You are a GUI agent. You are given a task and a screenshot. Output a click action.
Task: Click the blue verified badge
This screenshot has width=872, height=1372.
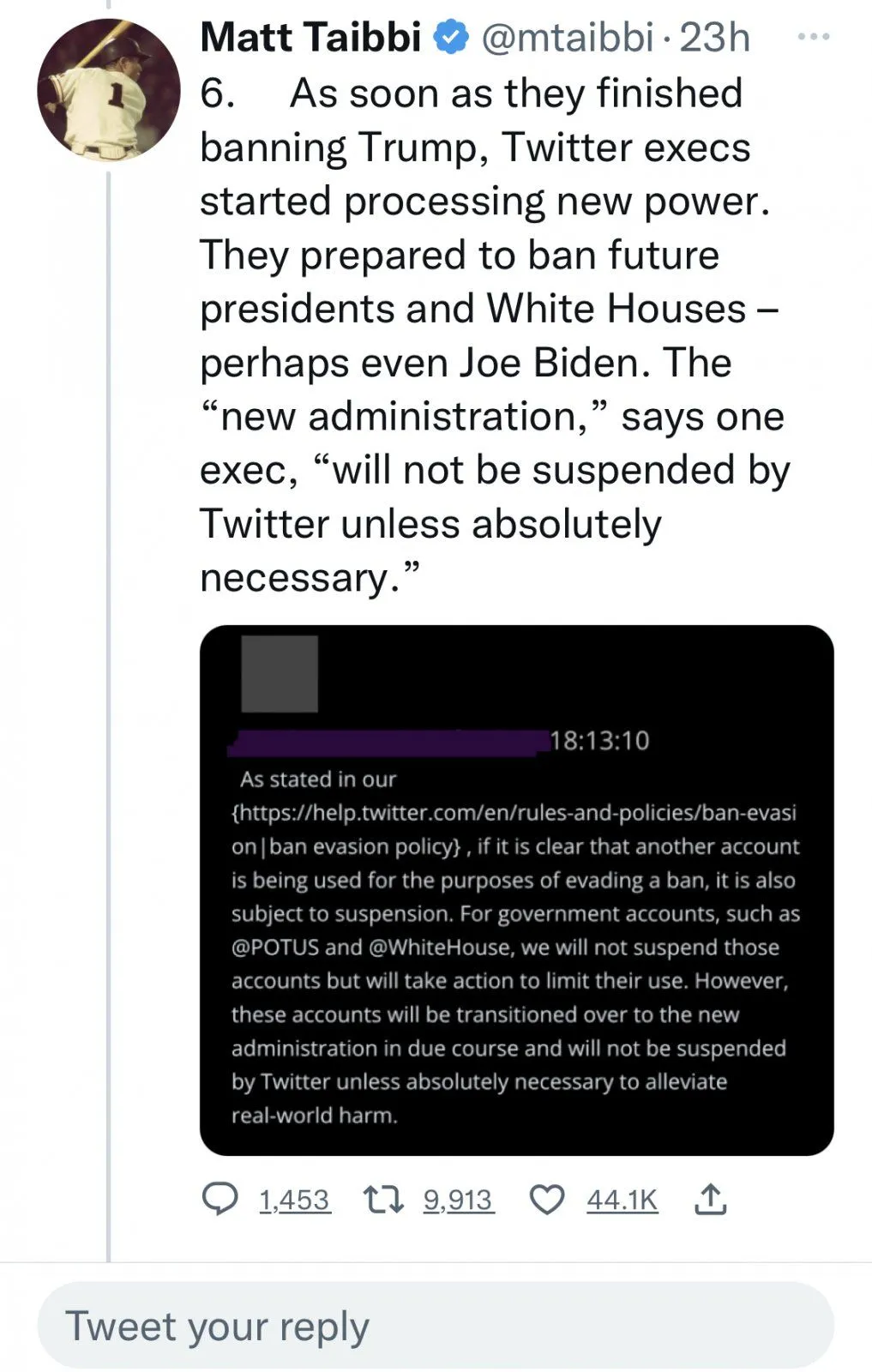(x=451, y=38)
